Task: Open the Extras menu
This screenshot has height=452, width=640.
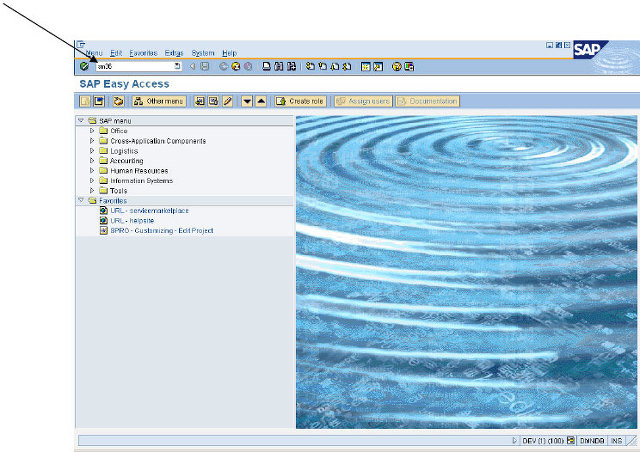Action: point(174,53)
